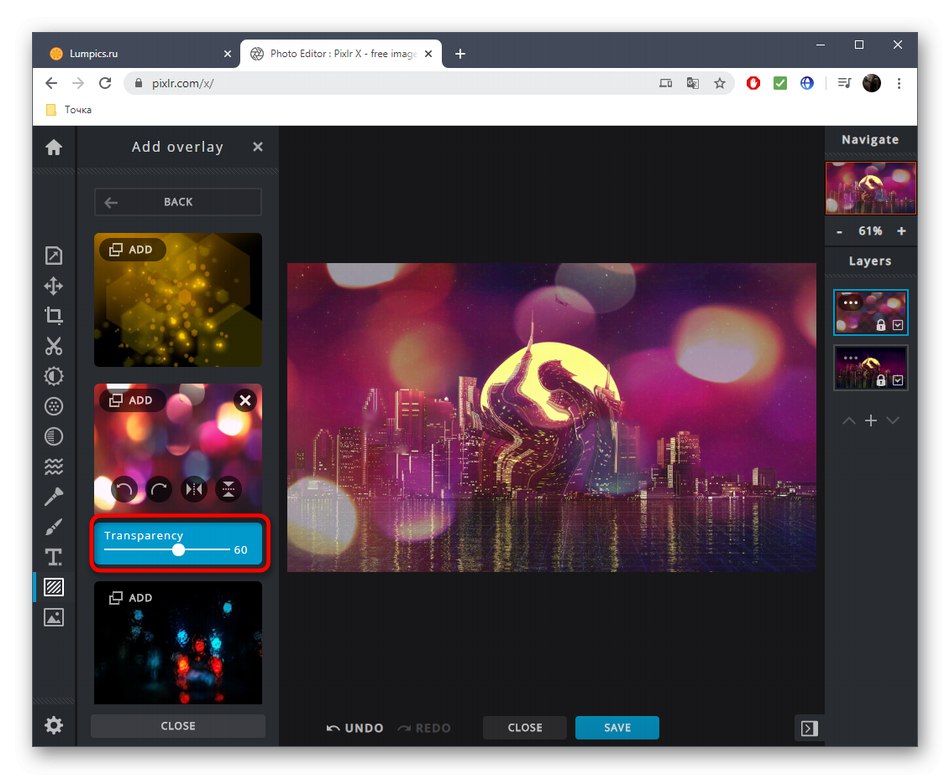Open the Точка bookmarks folder
The height and width of the screenshot is (779, 950).
click(67, 109)
